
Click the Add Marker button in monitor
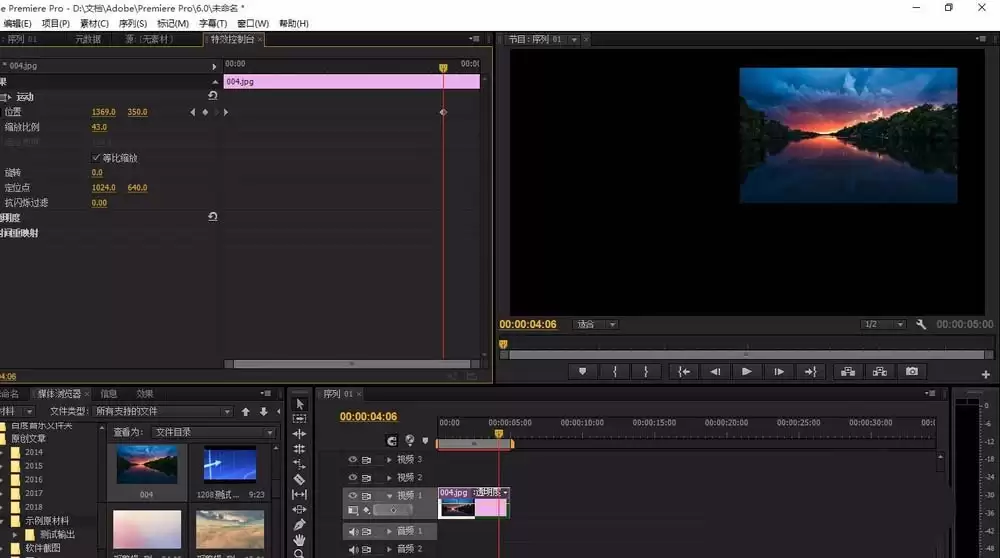point(582,371)
